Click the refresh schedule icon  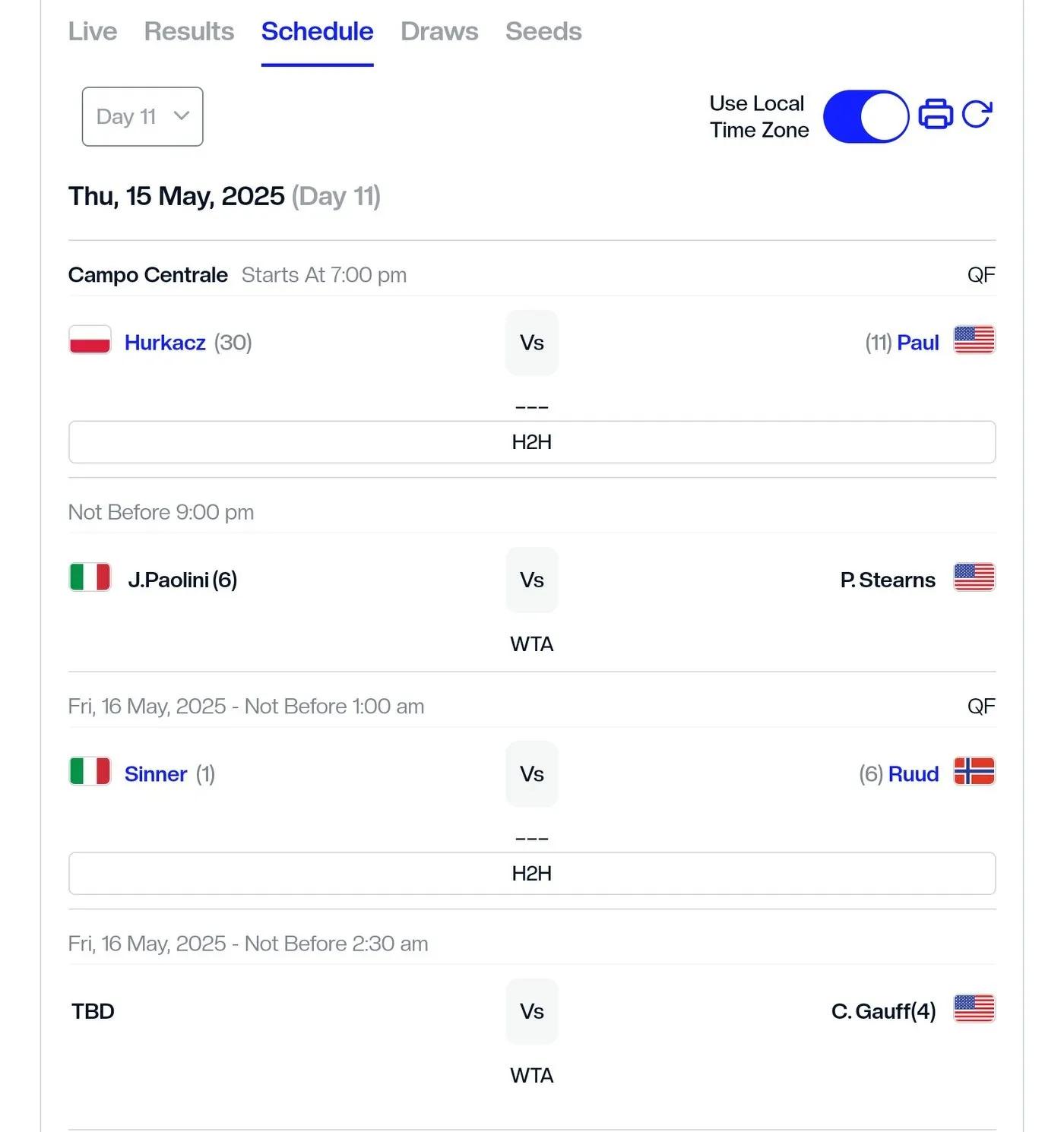pos(977,115)
